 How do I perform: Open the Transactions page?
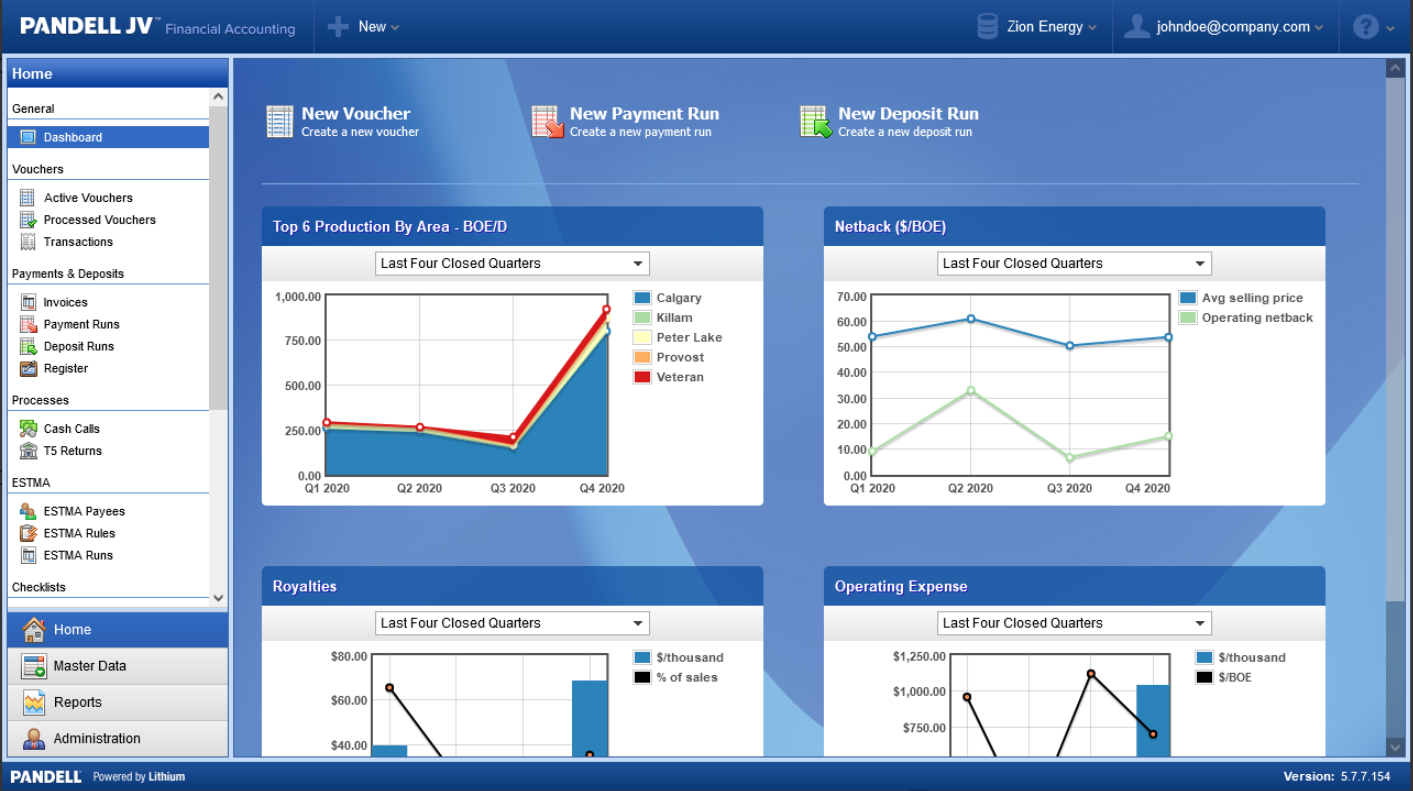point(78,242)
